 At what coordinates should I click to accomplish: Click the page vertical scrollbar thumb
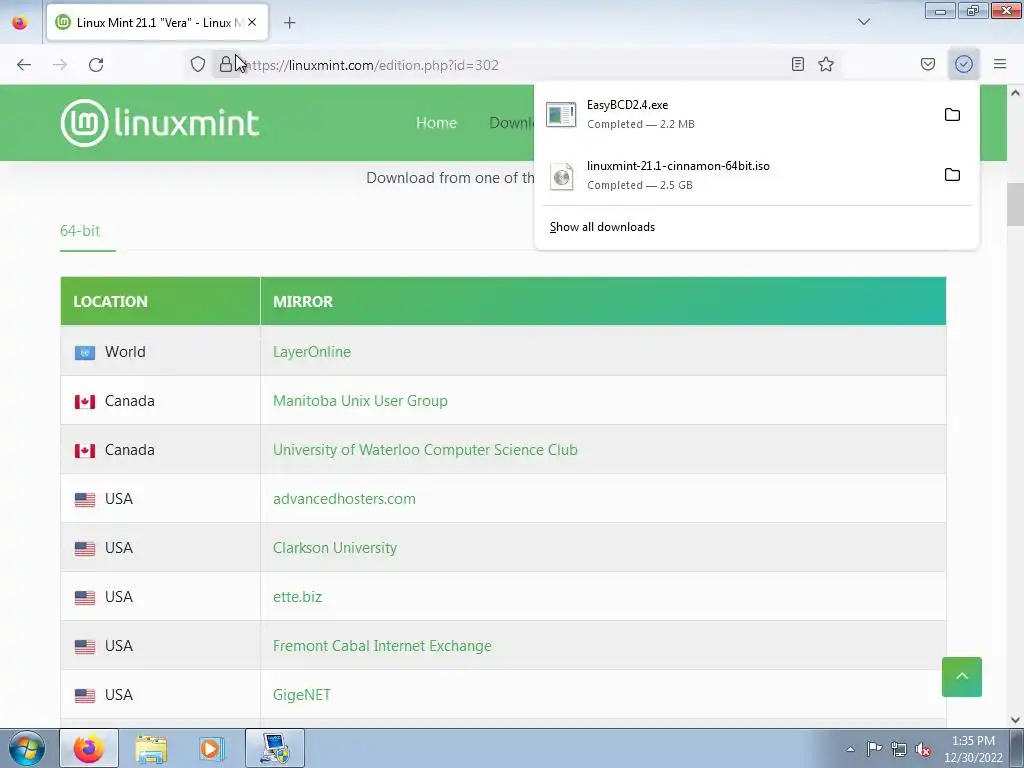pyautogui.click(x=1016, y=204)
